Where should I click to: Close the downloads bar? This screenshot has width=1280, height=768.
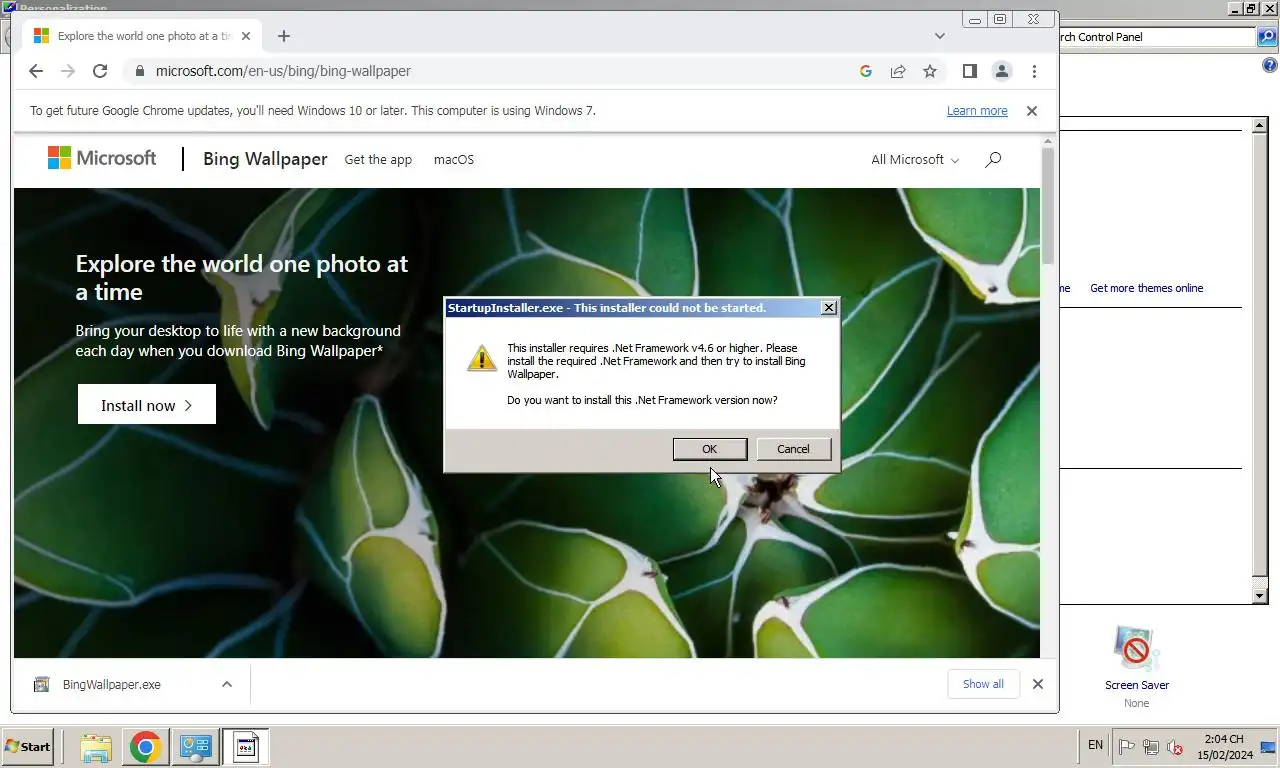(1038, 684)
